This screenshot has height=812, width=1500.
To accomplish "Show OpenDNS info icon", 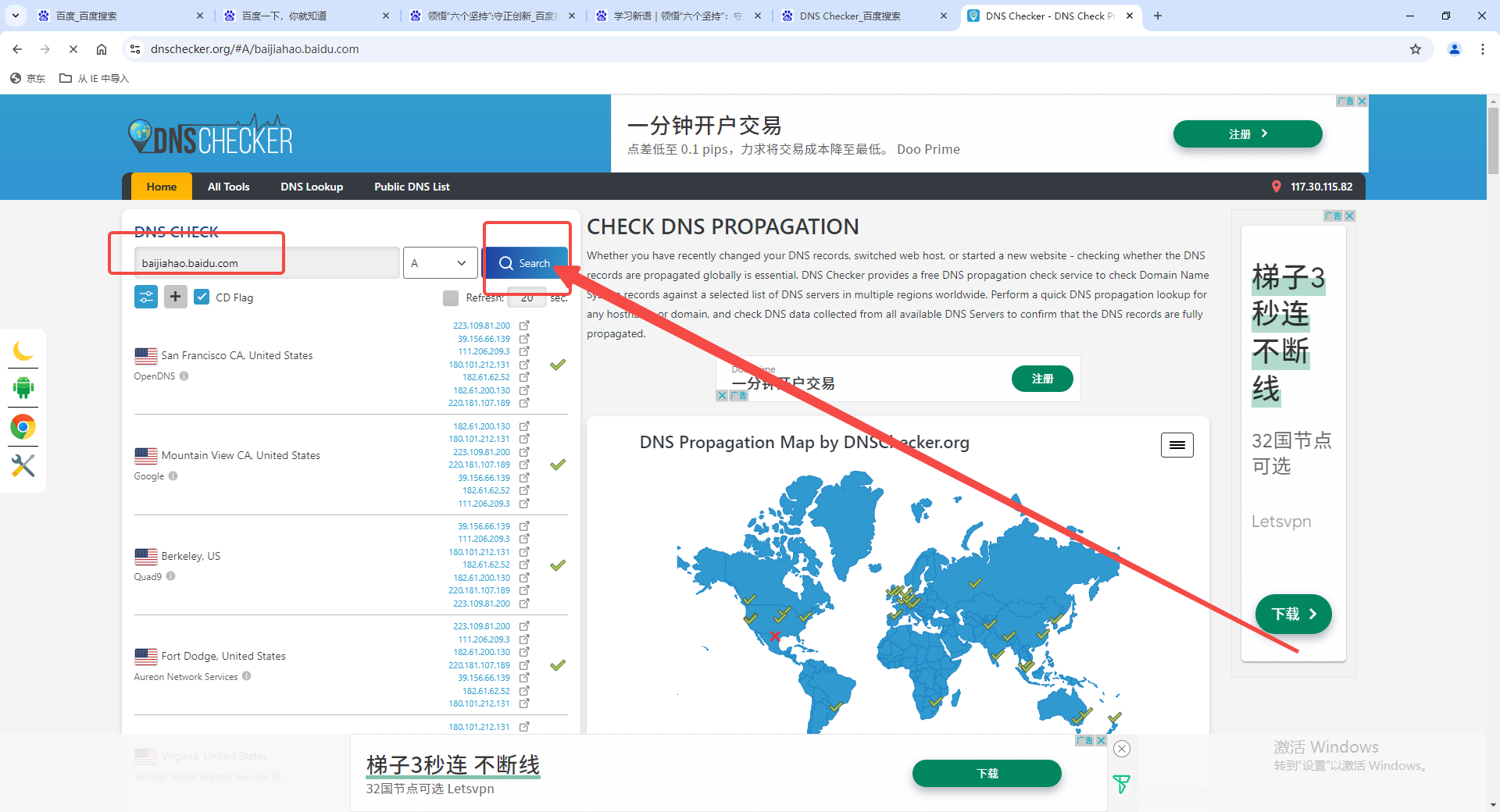I will click(184, 376).
